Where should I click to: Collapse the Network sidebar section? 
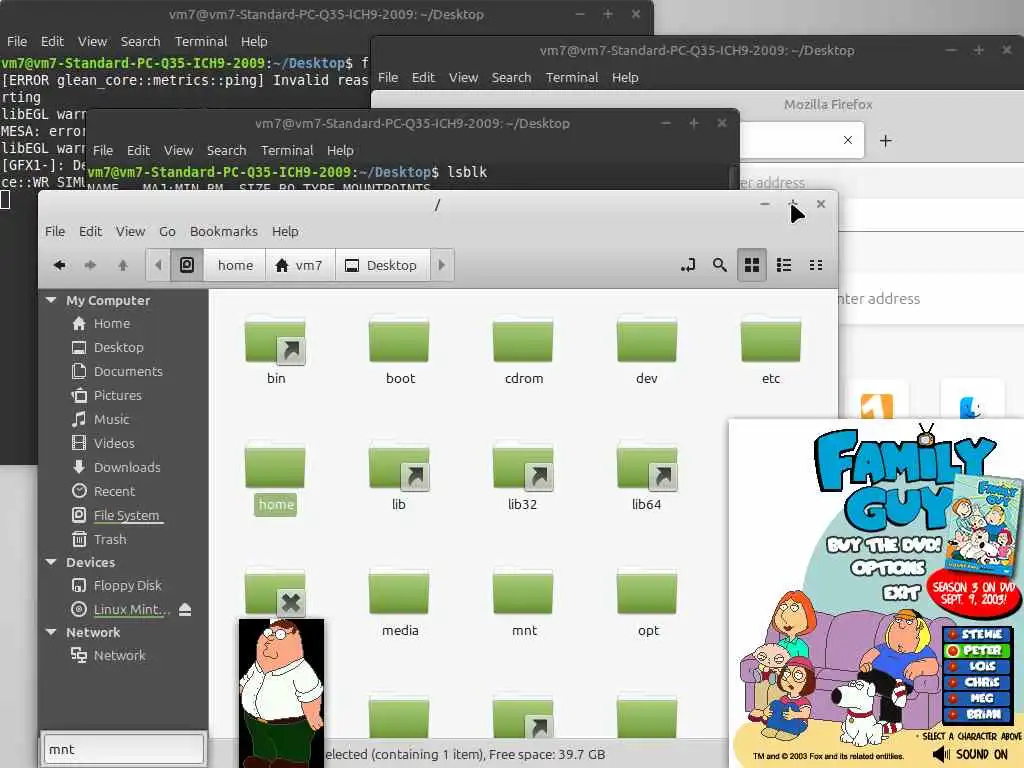tap(51, 632)
